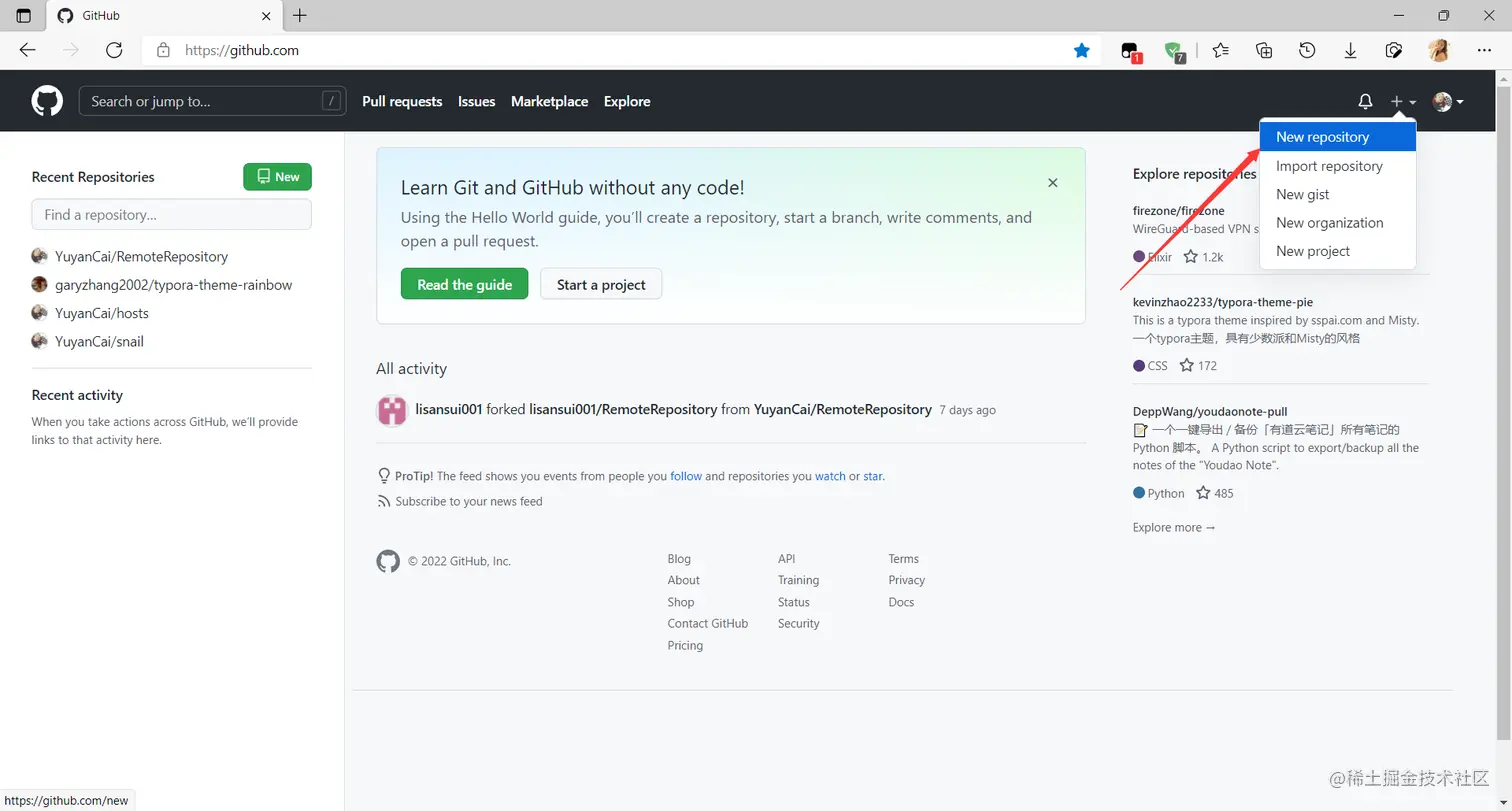Screen dimensions: 1512x811
Task: Open the About footer link
Action: pyautogui.click(x=684, y=580)
